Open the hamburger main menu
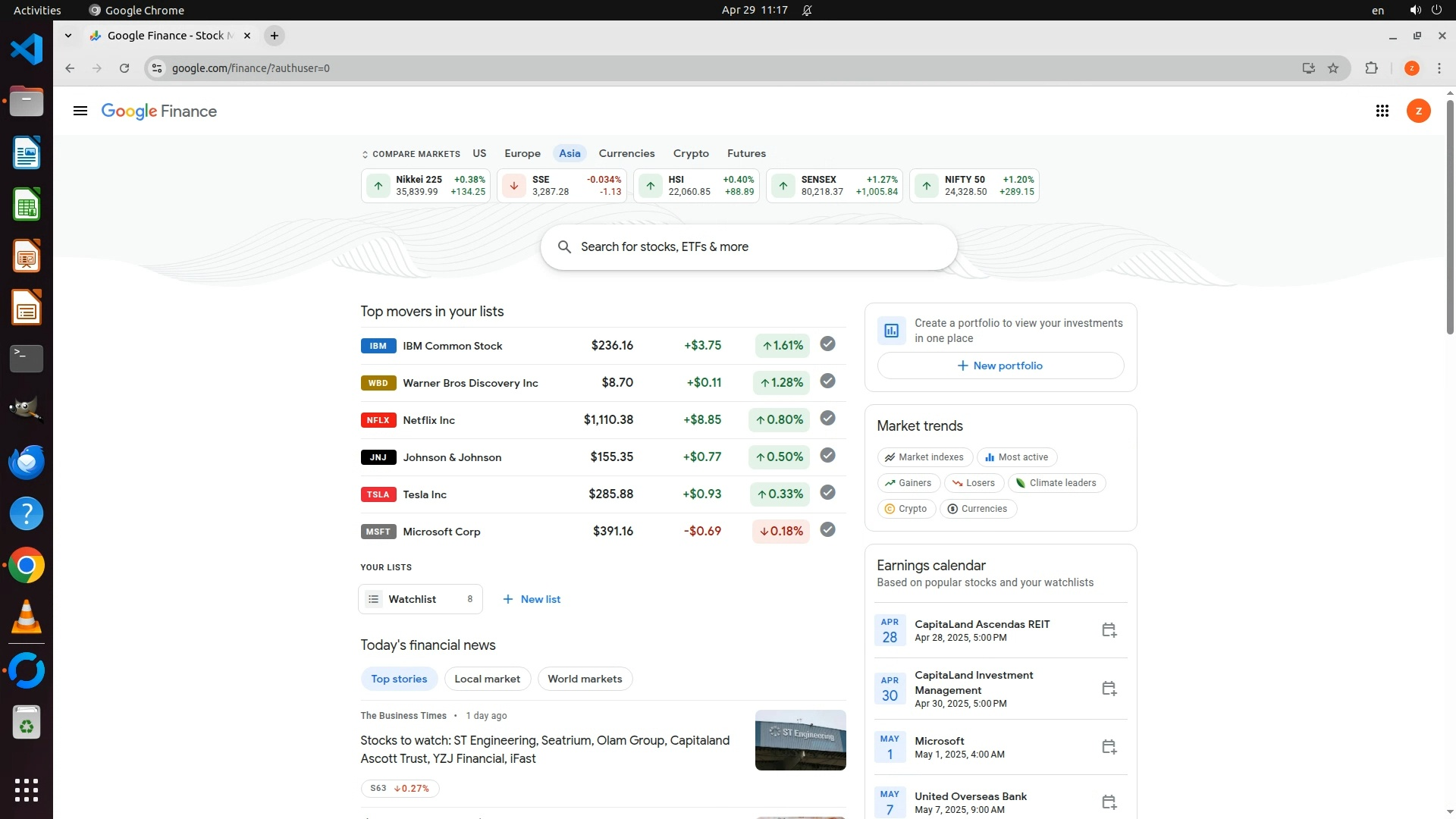The image size is (1456, 819). (x=80, y=111)
